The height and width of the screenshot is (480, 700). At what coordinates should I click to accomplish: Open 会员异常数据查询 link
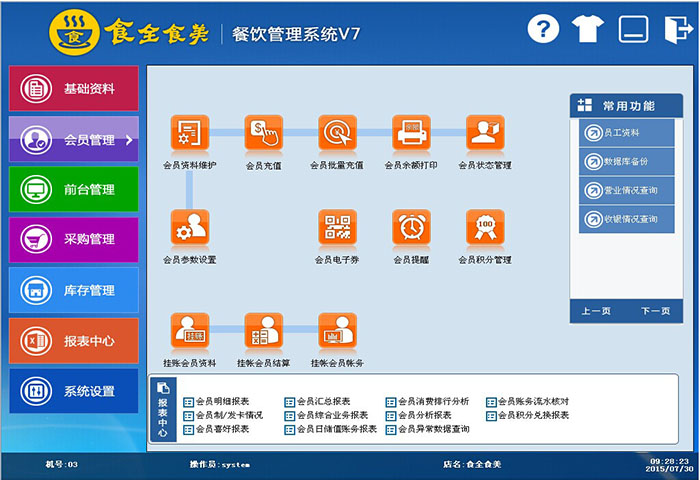coord(427,429)
